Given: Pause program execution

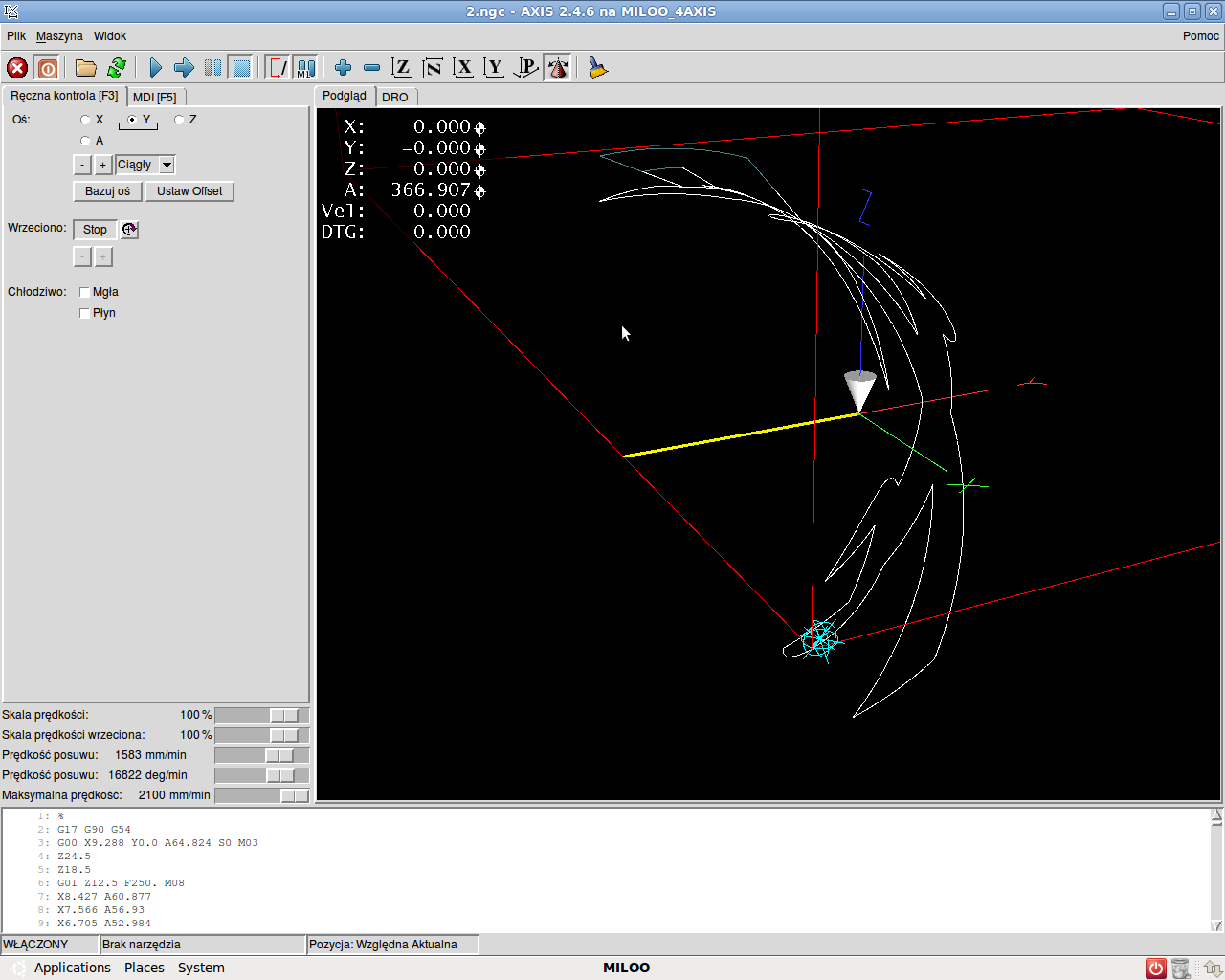Looking at the screenshot, I should [212, 68].
